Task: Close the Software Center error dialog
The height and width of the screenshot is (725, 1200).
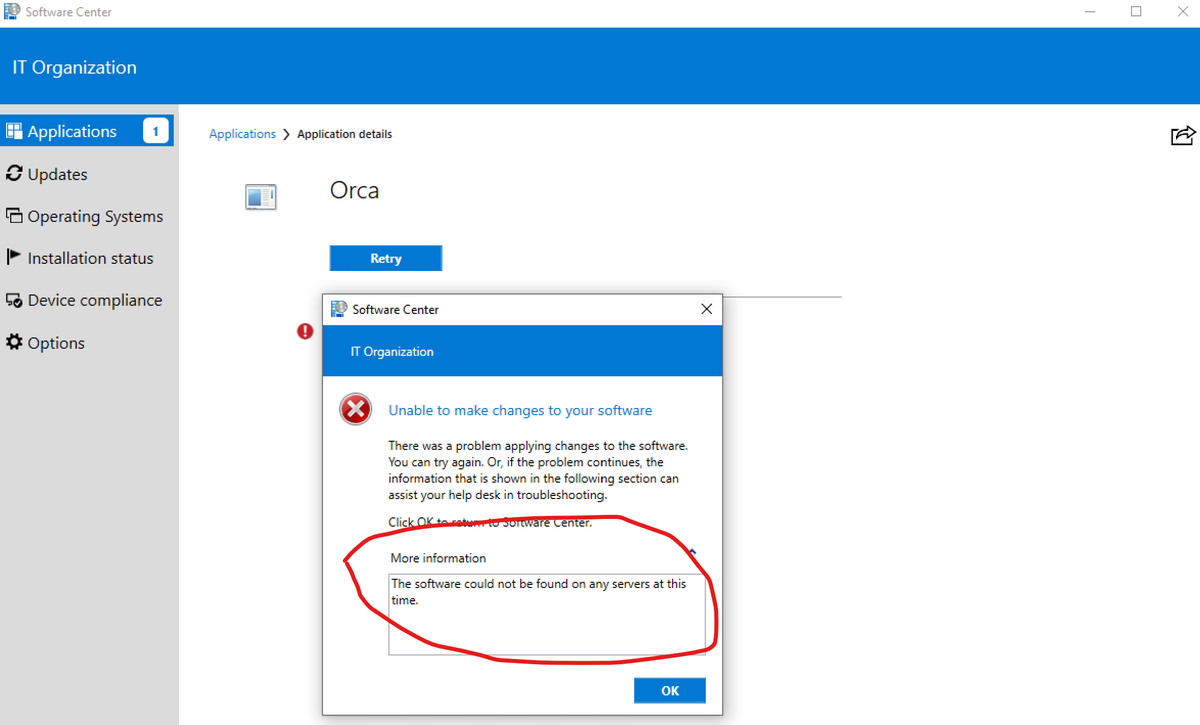Action: point(706,309)
